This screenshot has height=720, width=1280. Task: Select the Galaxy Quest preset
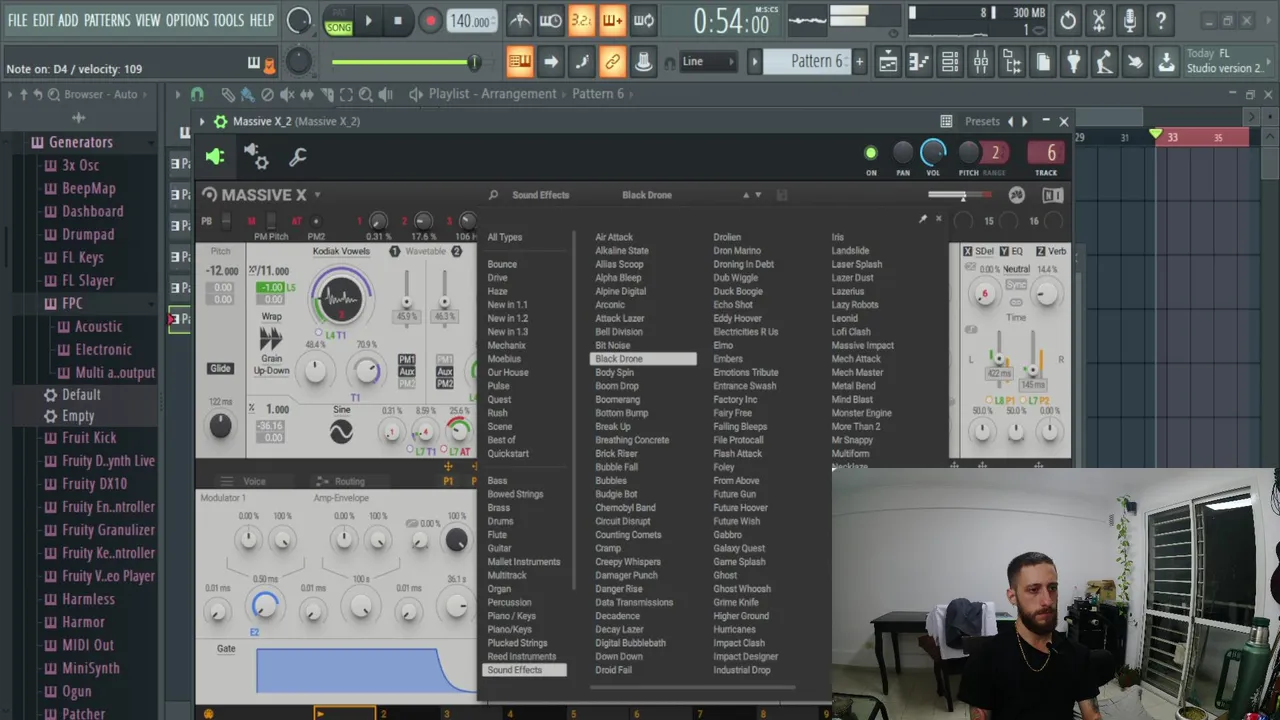point(739,548)
